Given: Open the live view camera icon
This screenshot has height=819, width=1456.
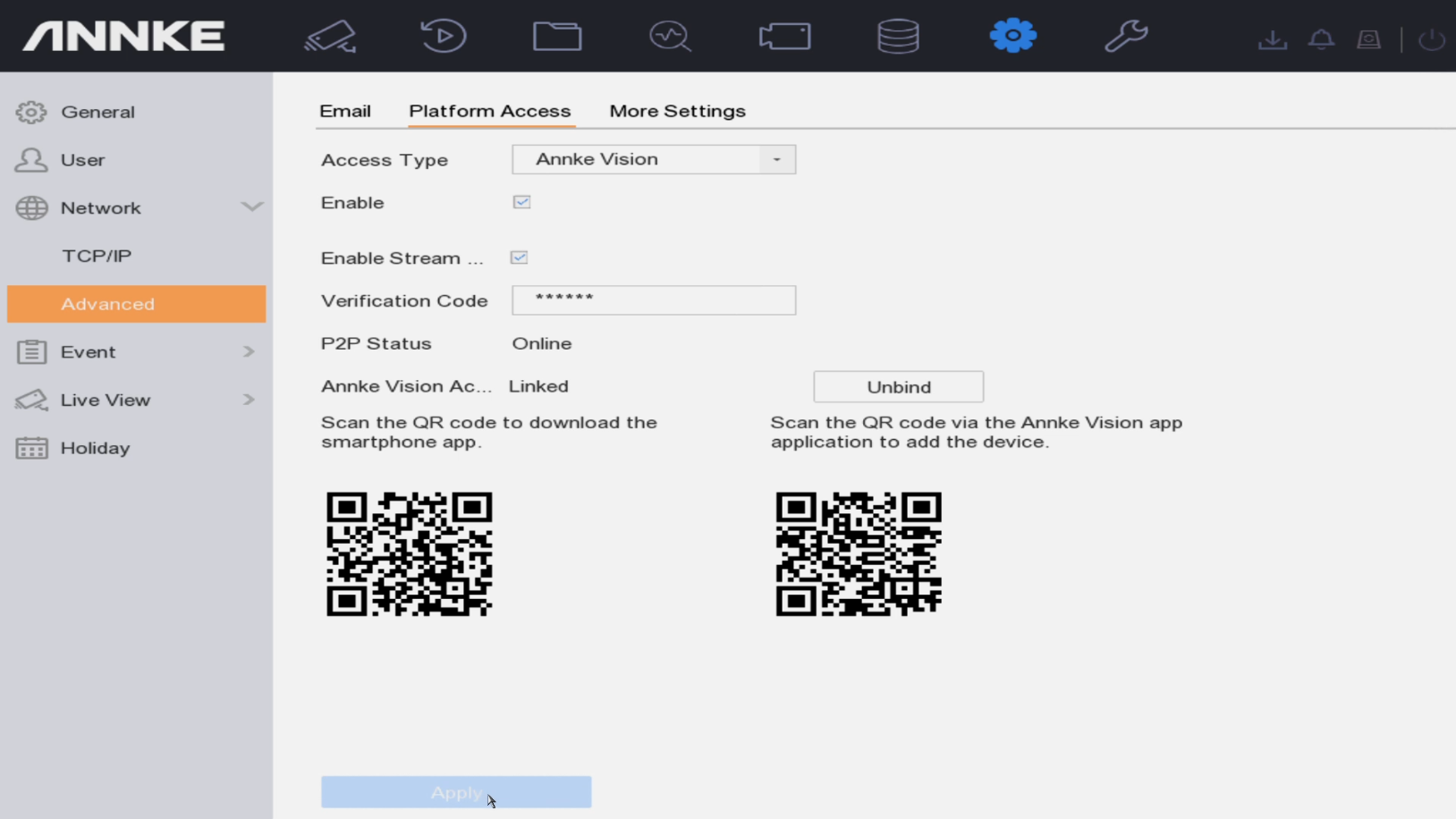Looking at the screenshot, I should 330,37.
